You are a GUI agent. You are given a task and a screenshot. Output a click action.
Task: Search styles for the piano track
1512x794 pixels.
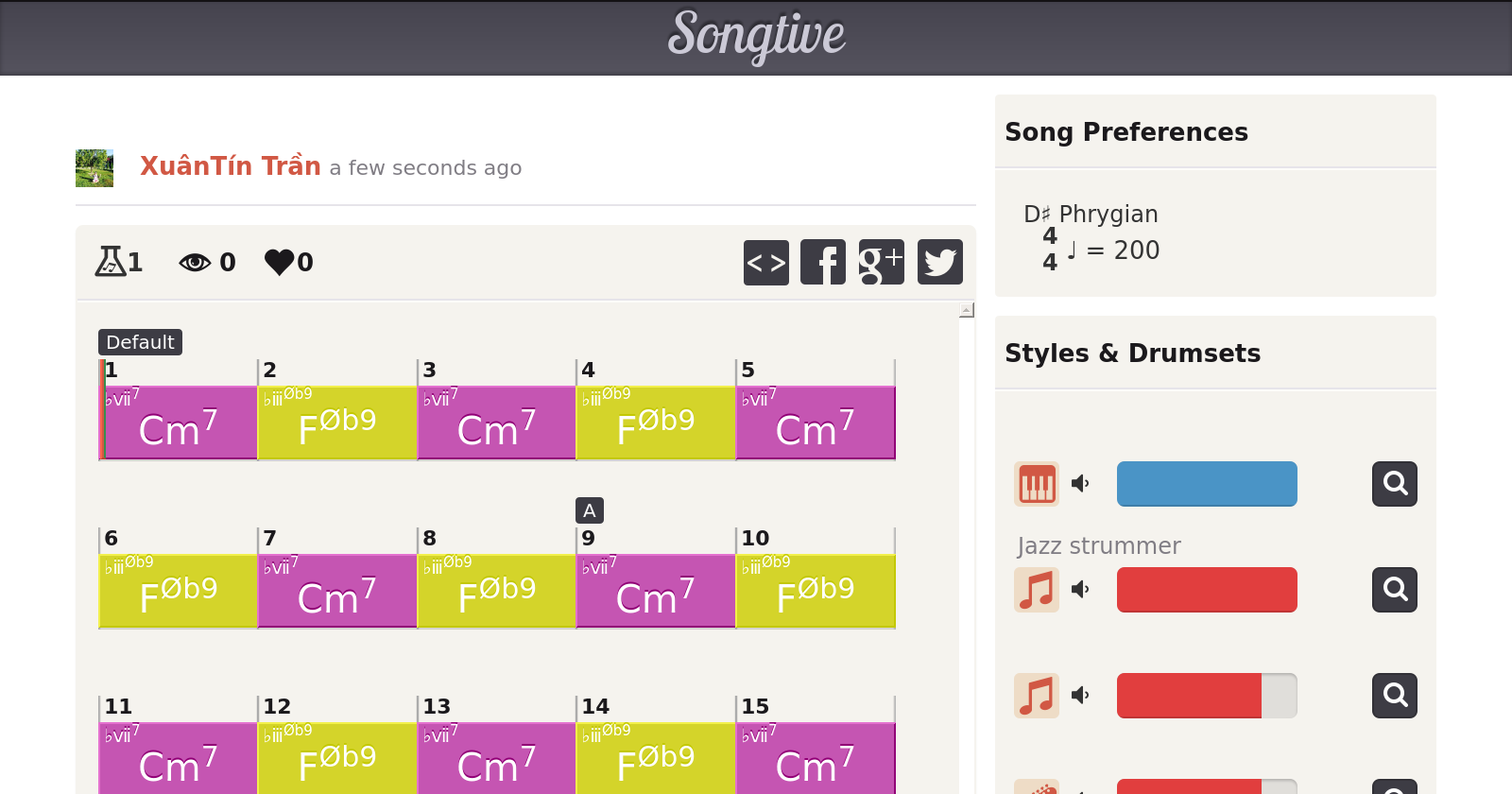[x=1394, y=484]
